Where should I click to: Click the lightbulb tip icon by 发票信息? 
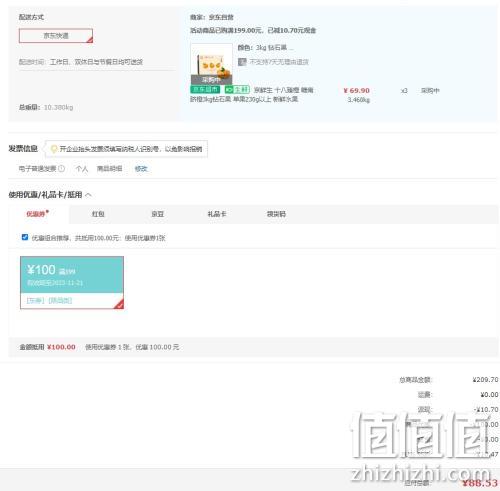pyautogui.click(x=54, y=149)
